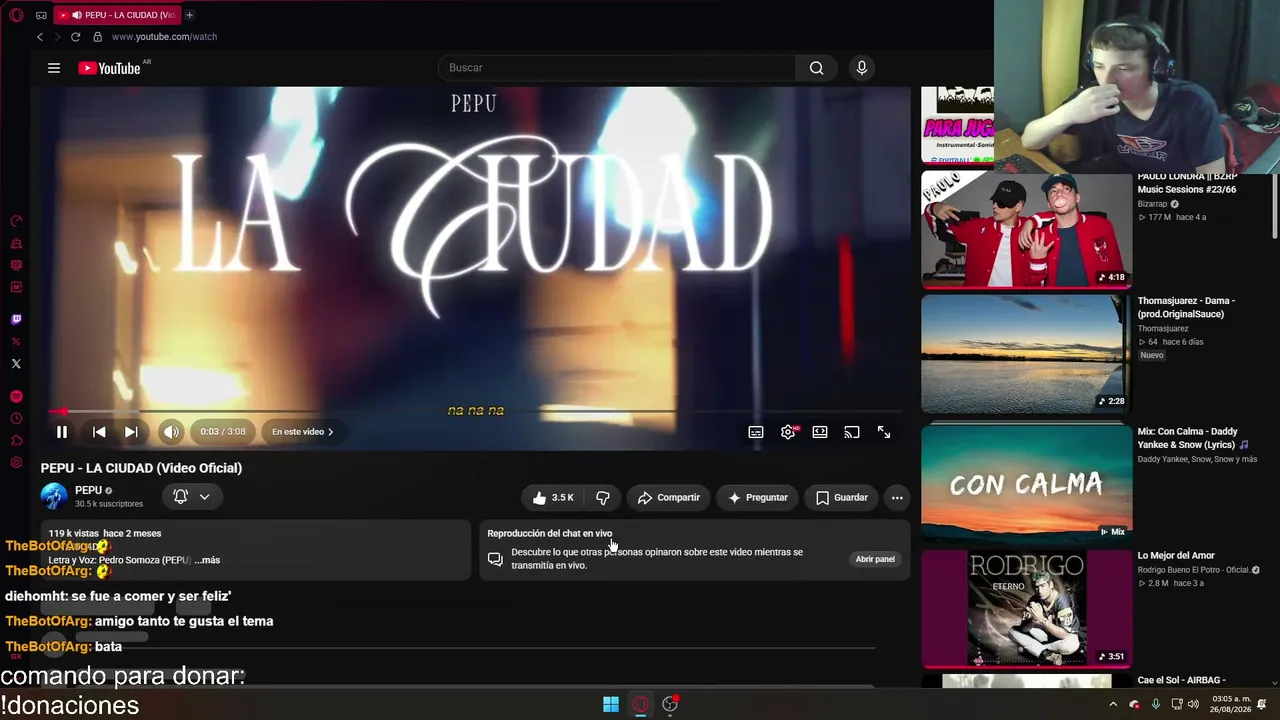Cast the video to a TV
The height and width of the screenshot is (720, 1280).
tap(852, 432)
